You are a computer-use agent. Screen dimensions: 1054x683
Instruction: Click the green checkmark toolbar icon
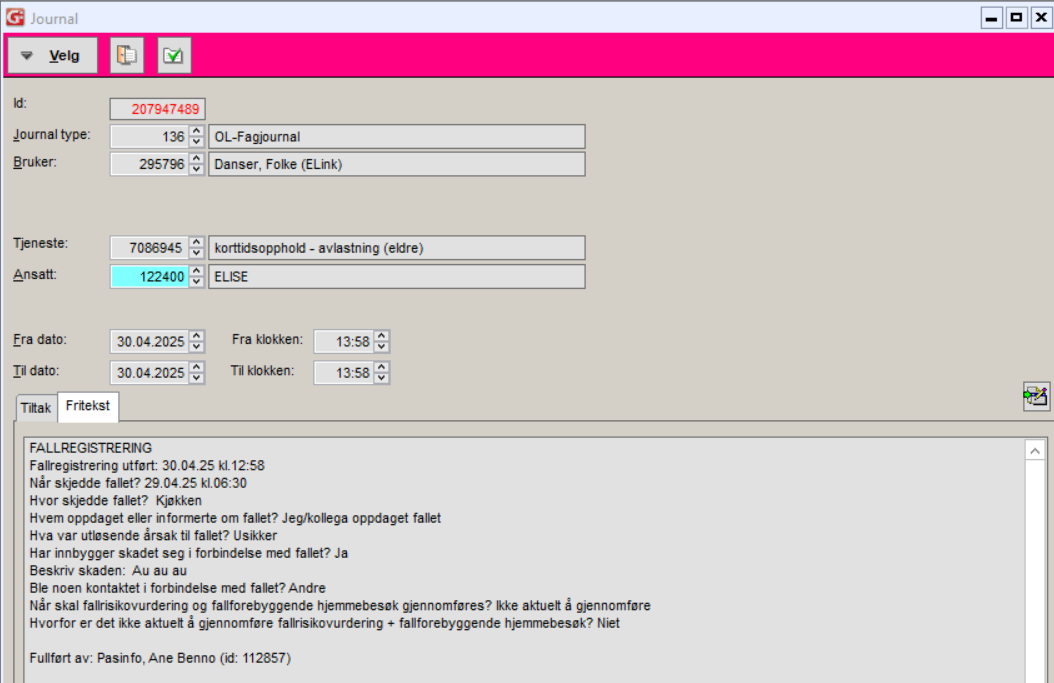click(x=174, y=56)
